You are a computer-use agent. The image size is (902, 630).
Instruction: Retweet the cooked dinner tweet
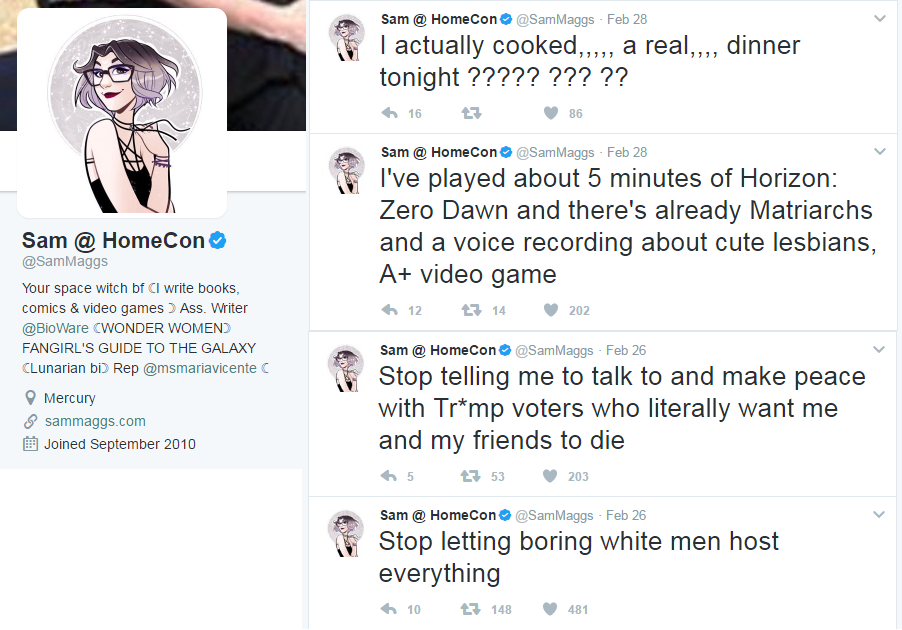coord(471,113)
